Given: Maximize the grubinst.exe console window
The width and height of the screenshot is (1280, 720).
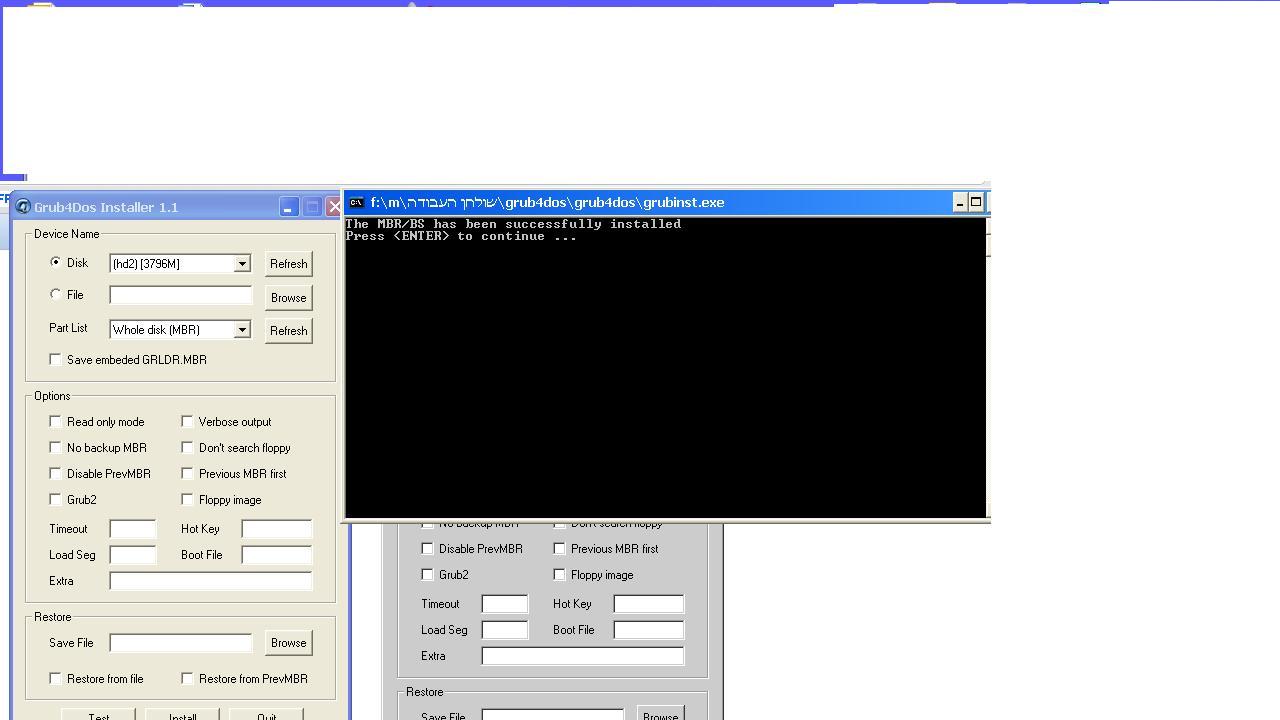Looking at the screenshot, I should click(x=976, y=203).
